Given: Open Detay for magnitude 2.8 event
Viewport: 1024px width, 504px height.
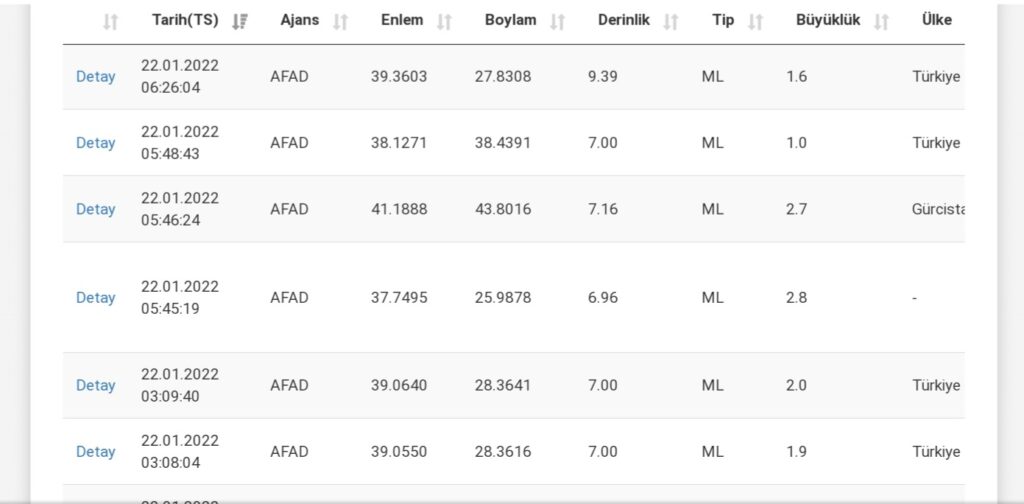Looking at the screenshot, I should tap(95, 298).
